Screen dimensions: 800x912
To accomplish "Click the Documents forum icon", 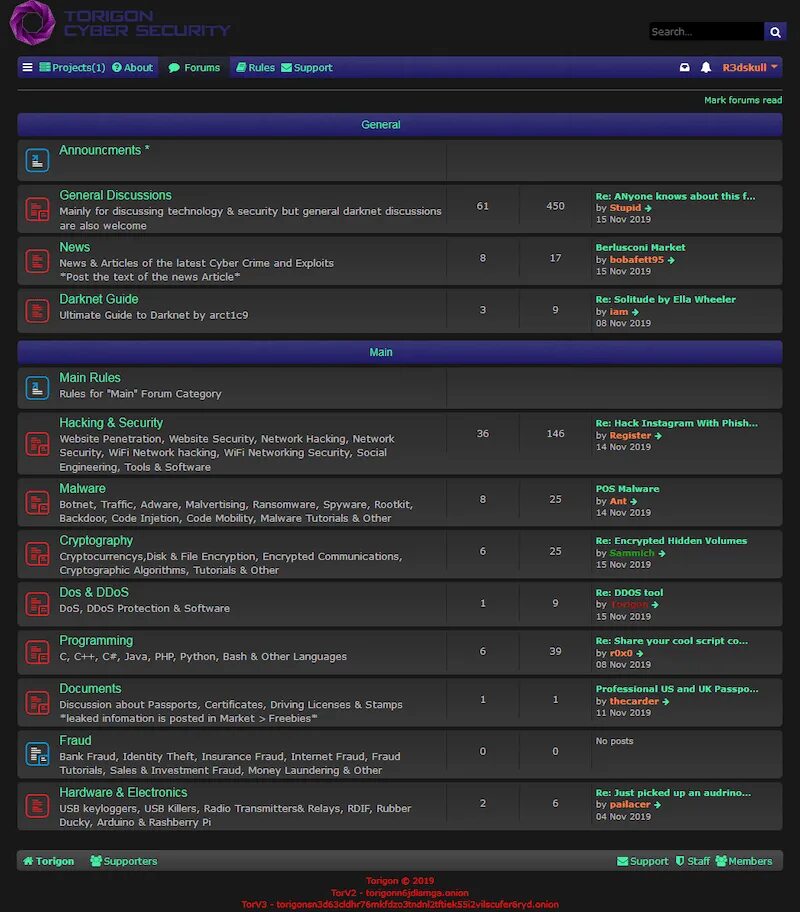I will 37,703.
